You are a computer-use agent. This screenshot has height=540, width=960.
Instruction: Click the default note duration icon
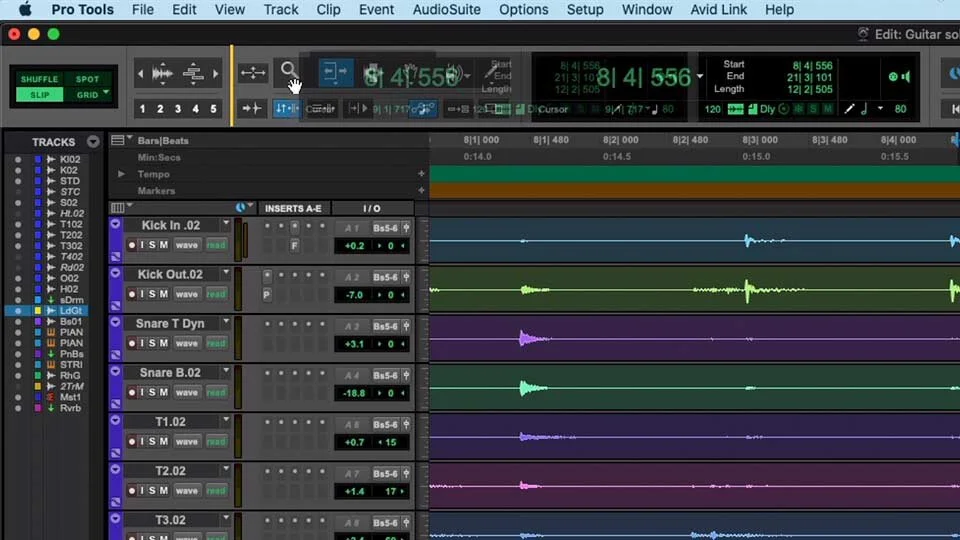(x=864, y=109)
